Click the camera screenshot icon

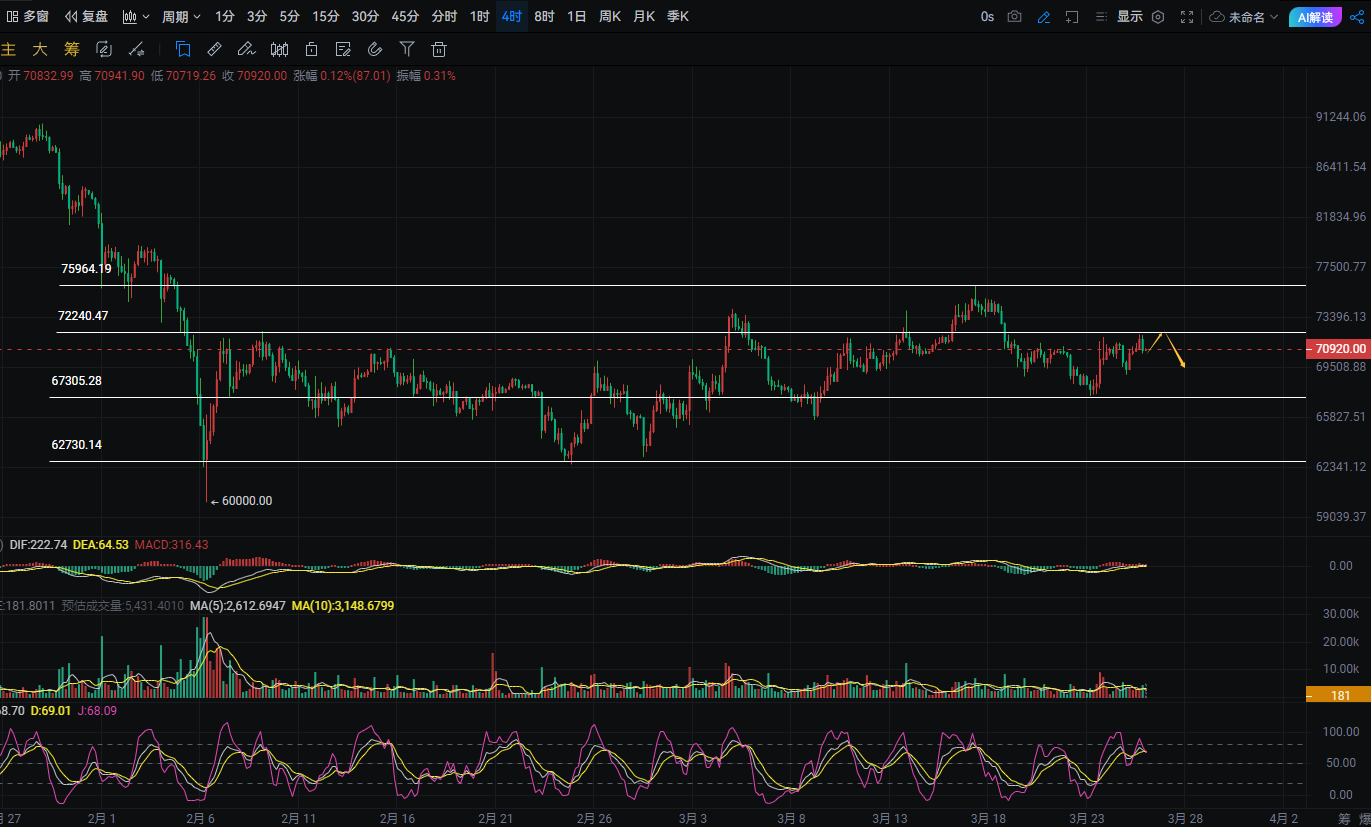(1015, 17)
